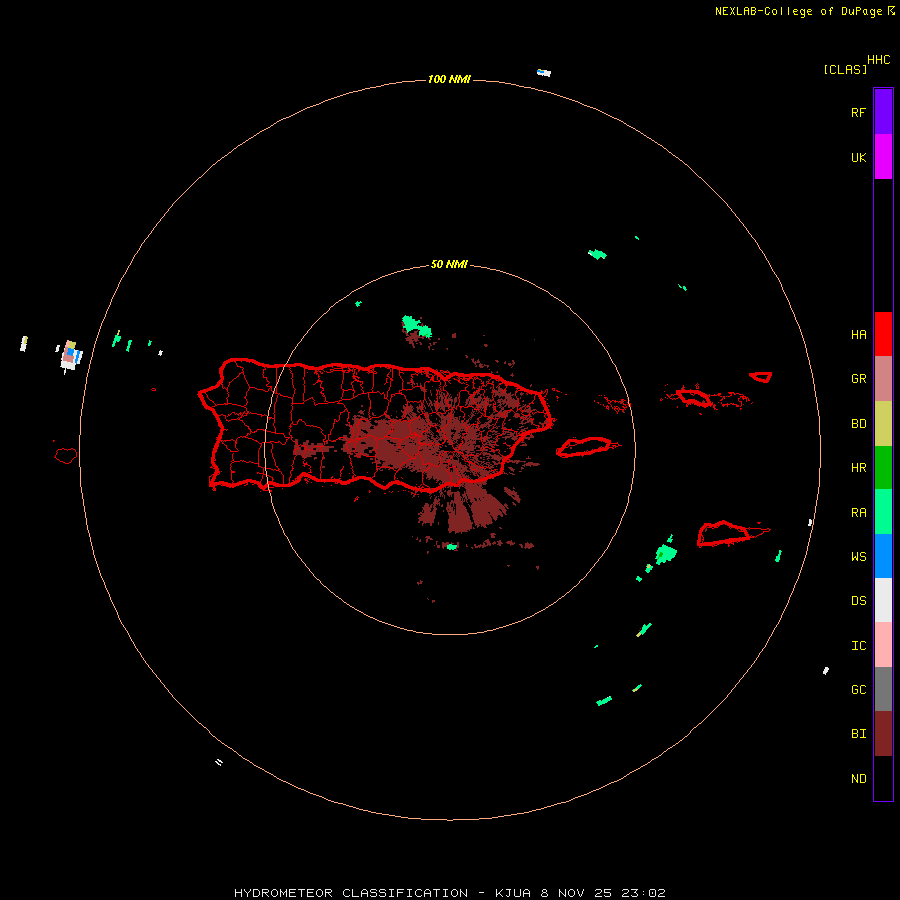Click the GC legend label
Image resolution: width=900 pixels, height=900 pixels.
click(859, 690)
